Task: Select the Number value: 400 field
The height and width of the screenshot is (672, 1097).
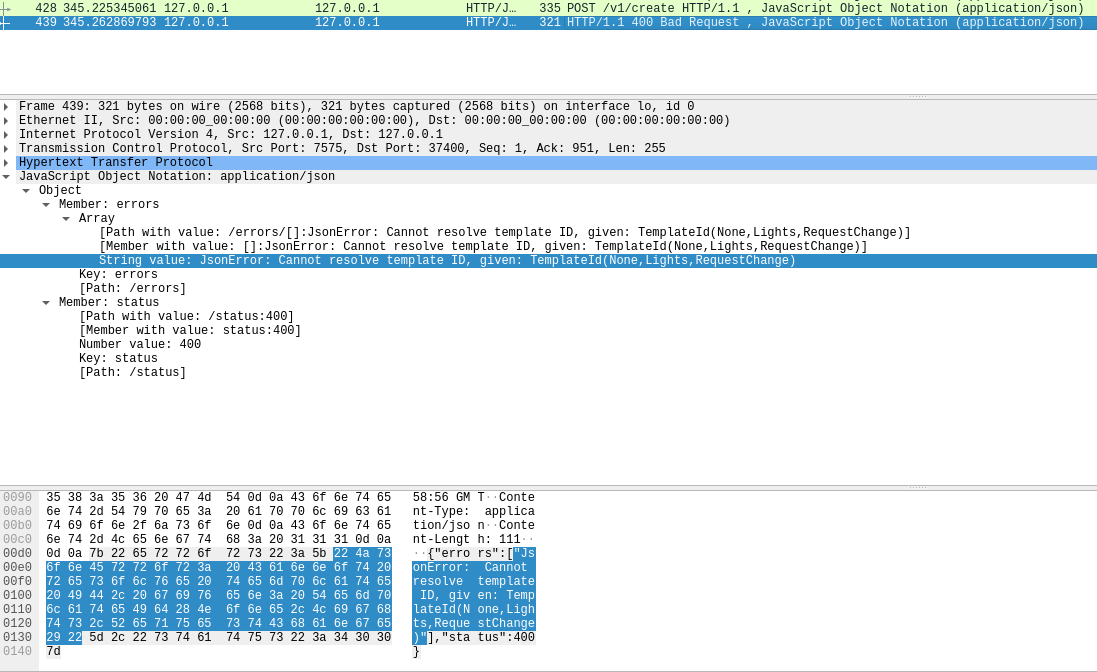Action: coord(139,345)
